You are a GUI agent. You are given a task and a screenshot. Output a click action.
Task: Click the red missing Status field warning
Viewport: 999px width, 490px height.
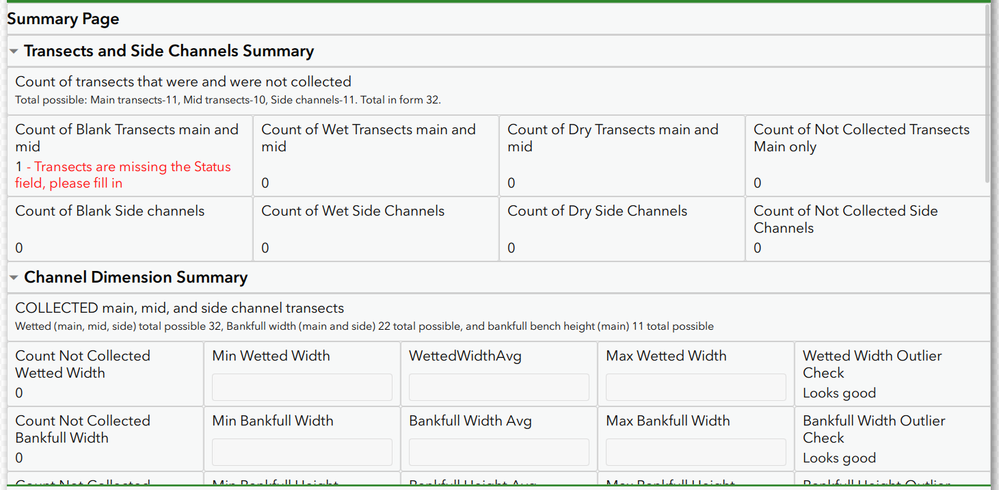pos(123,175)
